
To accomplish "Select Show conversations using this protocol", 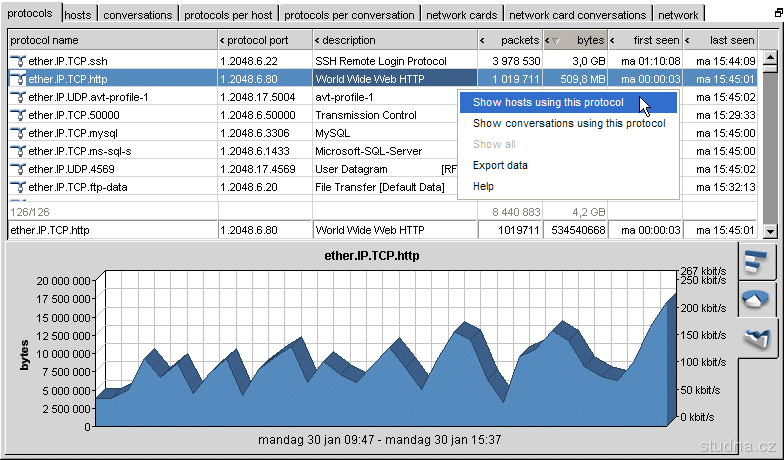I will 568,123.
